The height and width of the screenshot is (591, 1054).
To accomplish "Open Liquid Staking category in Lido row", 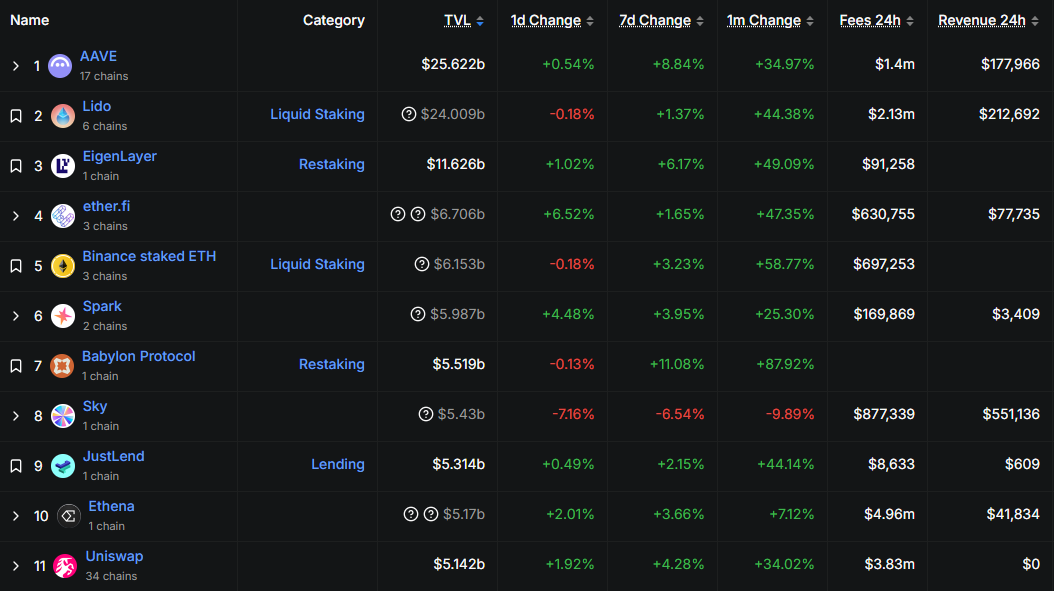I will 317,114.
